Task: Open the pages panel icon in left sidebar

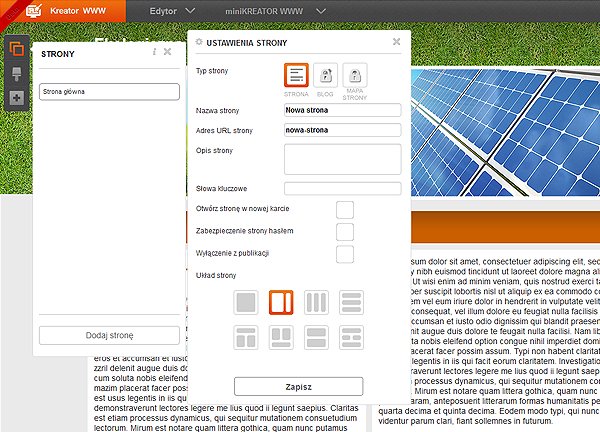Action: pos(16,49)
